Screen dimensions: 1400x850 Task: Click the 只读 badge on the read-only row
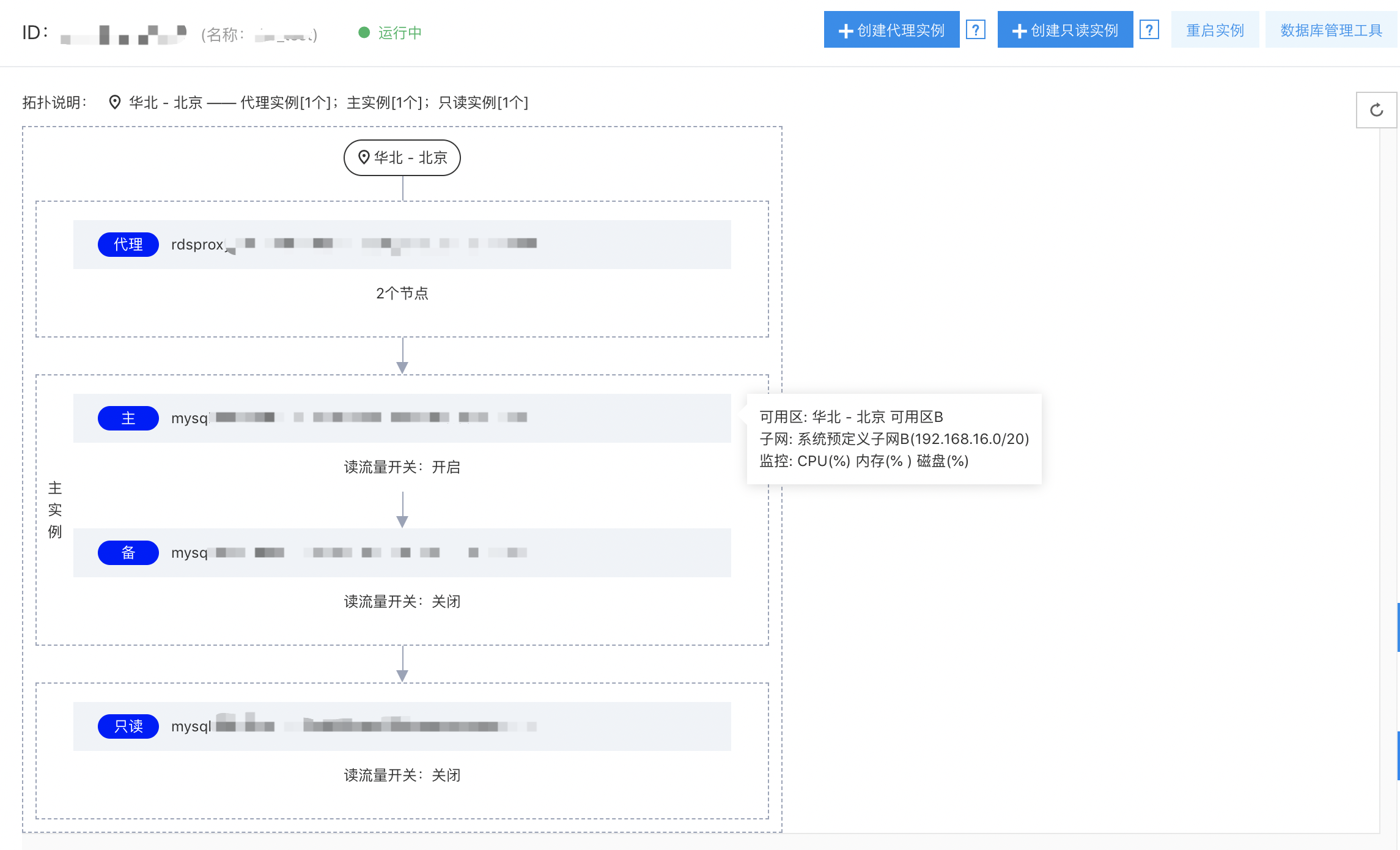(128, 726)
